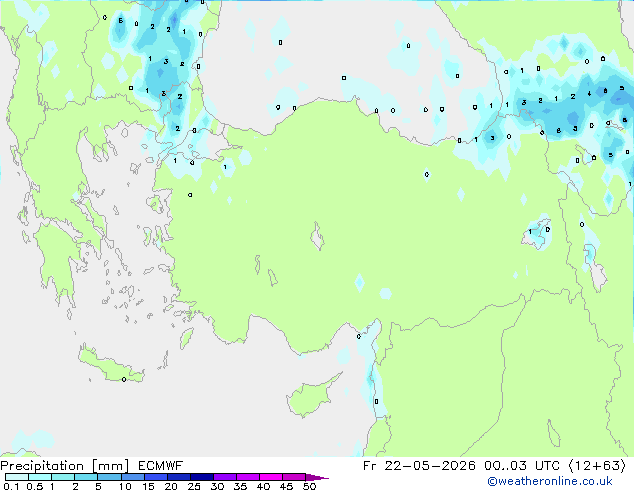
Task: Click the 35–40 mm legend color box
Action: pyautogui.click(x=247, y=477)
